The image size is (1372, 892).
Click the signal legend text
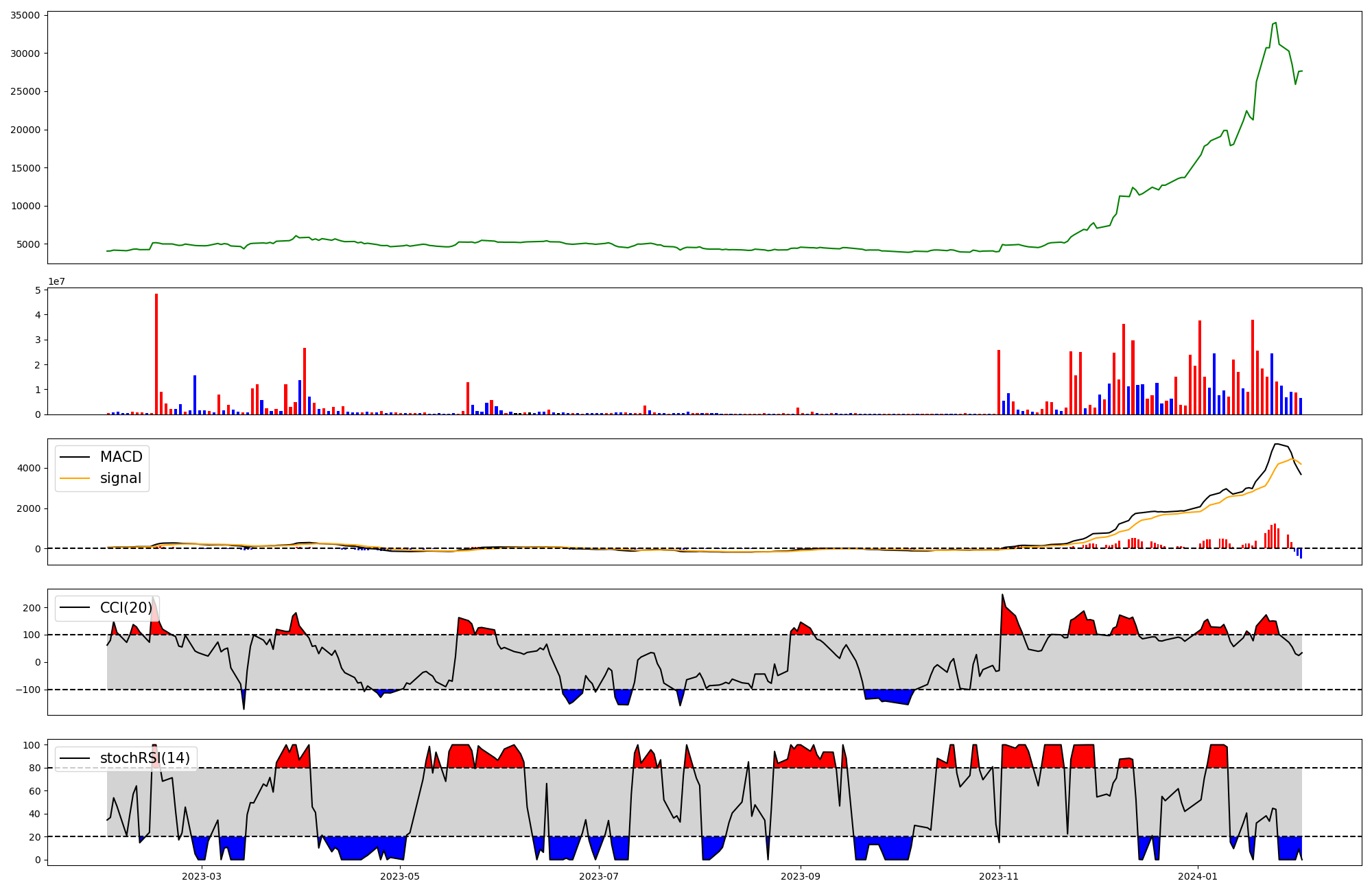pyautogui.click(x=120, y=478)
